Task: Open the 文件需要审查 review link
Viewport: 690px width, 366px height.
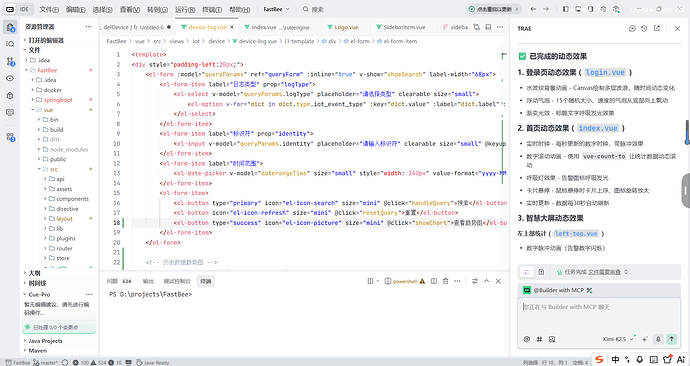Action: point(605,272)
